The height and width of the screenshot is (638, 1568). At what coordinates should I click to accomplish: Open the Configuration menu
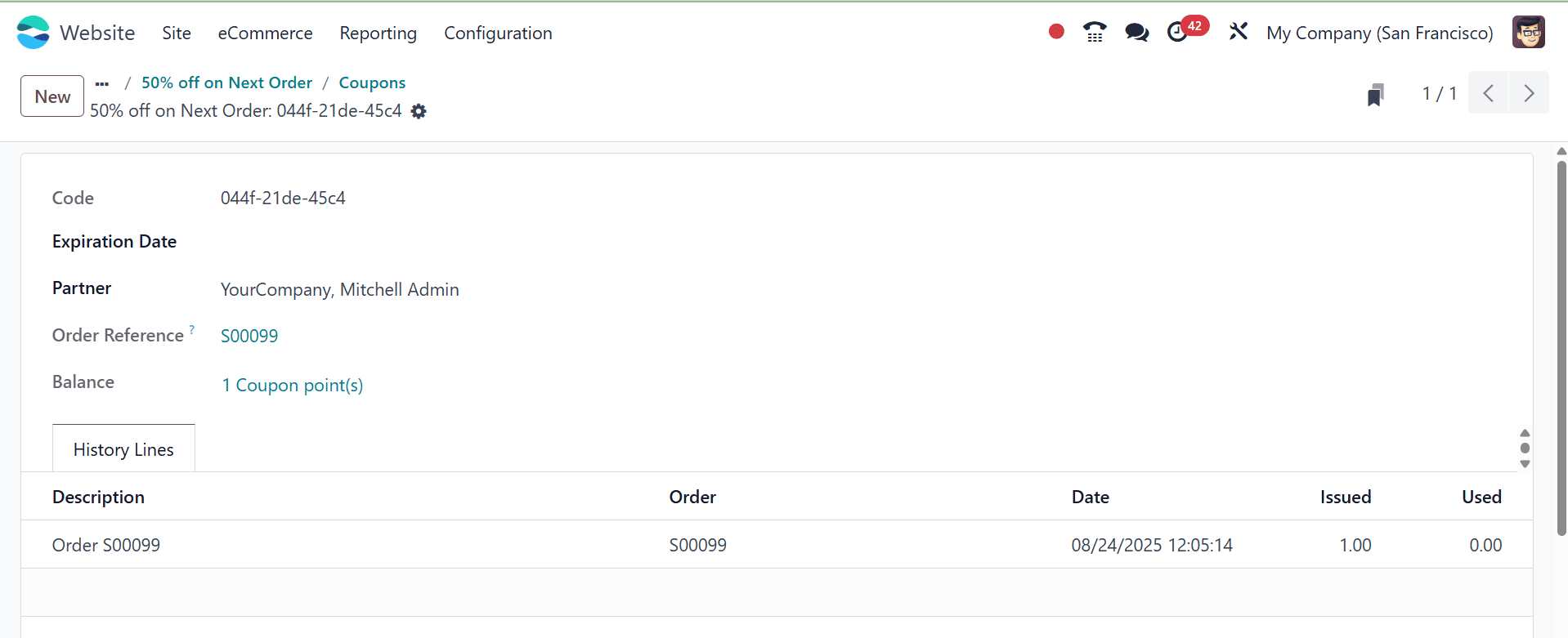tap(498, 33)
